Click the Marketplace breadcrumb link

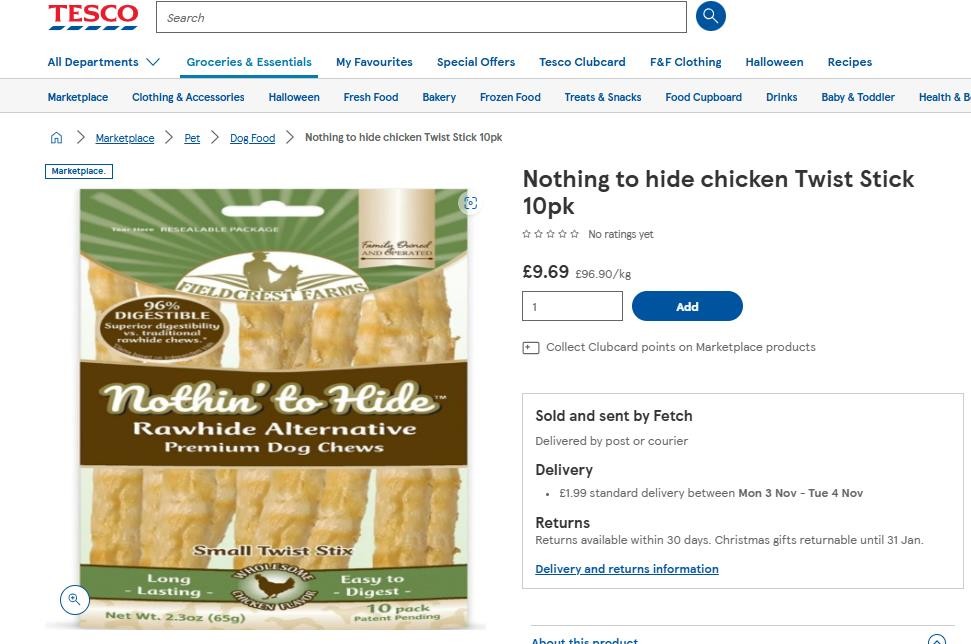pos(125,138)
